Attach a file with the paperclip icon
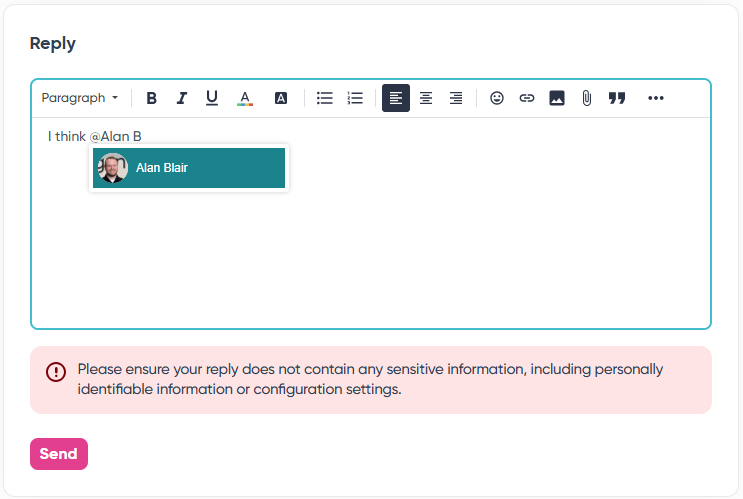 [x=587, y=98]
